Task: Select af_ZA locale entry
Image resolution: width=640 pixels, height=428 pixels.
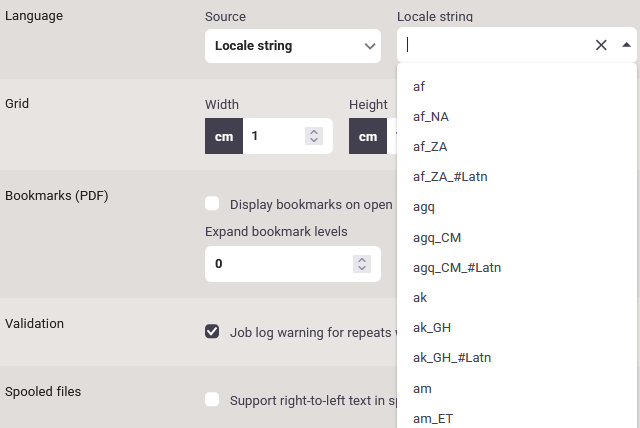Action: [x=430, y=147]
